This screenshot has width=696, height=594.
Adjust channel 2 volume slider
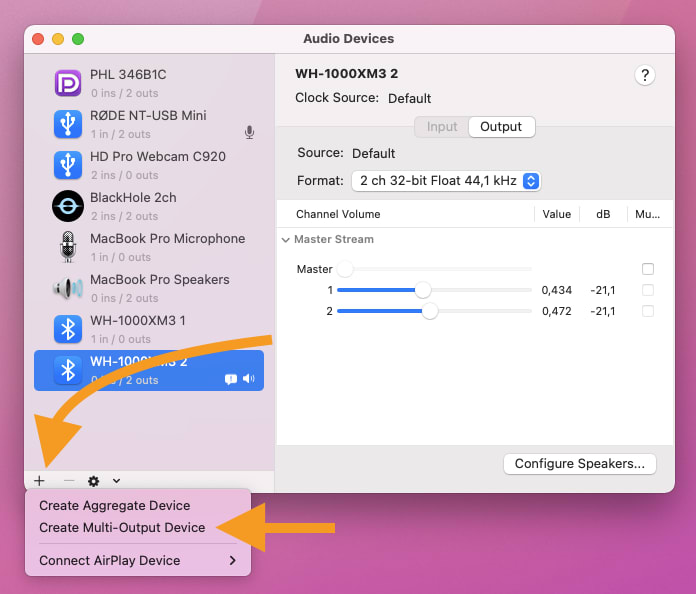(434, 311)
